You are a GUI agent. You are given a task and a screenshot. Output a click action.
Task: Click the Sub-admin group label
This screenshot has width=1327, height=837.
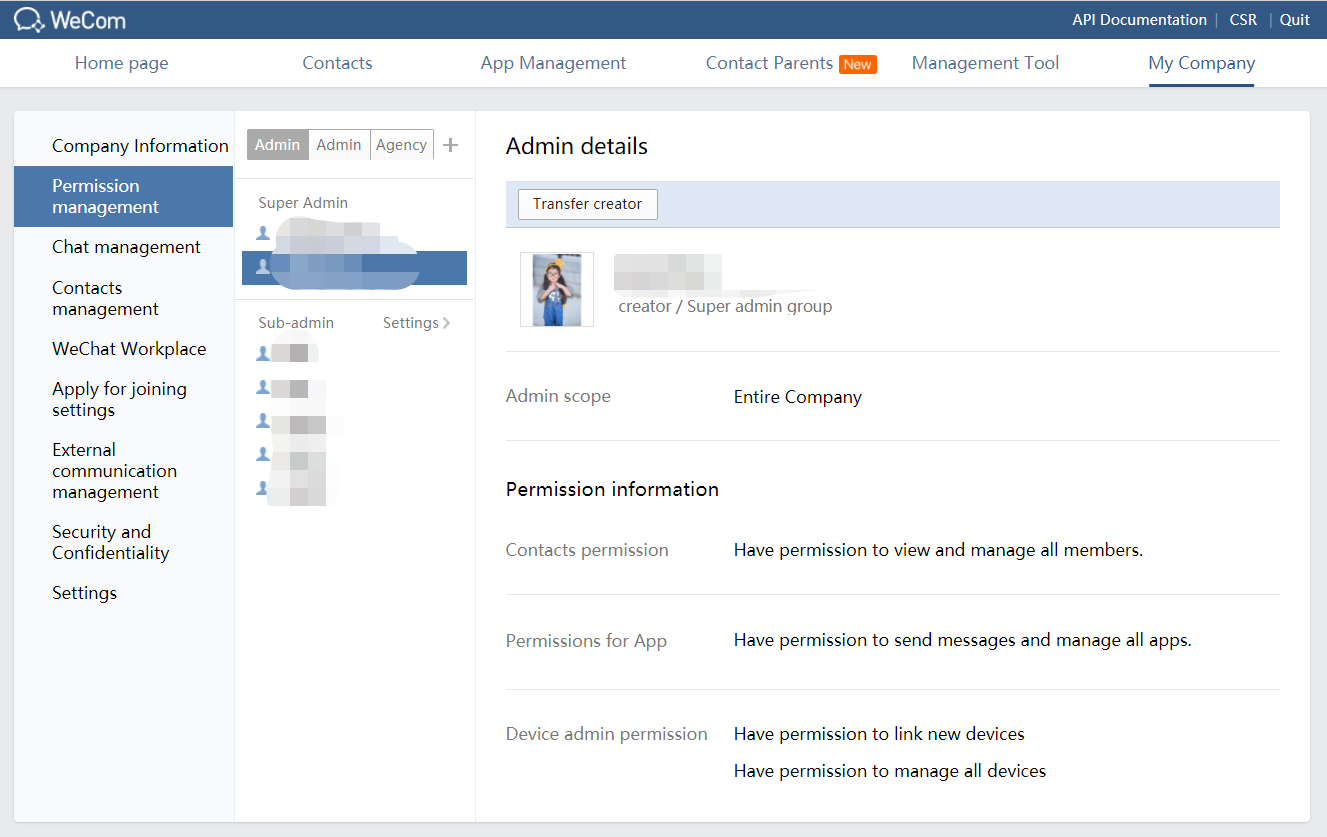click(296, 323)
